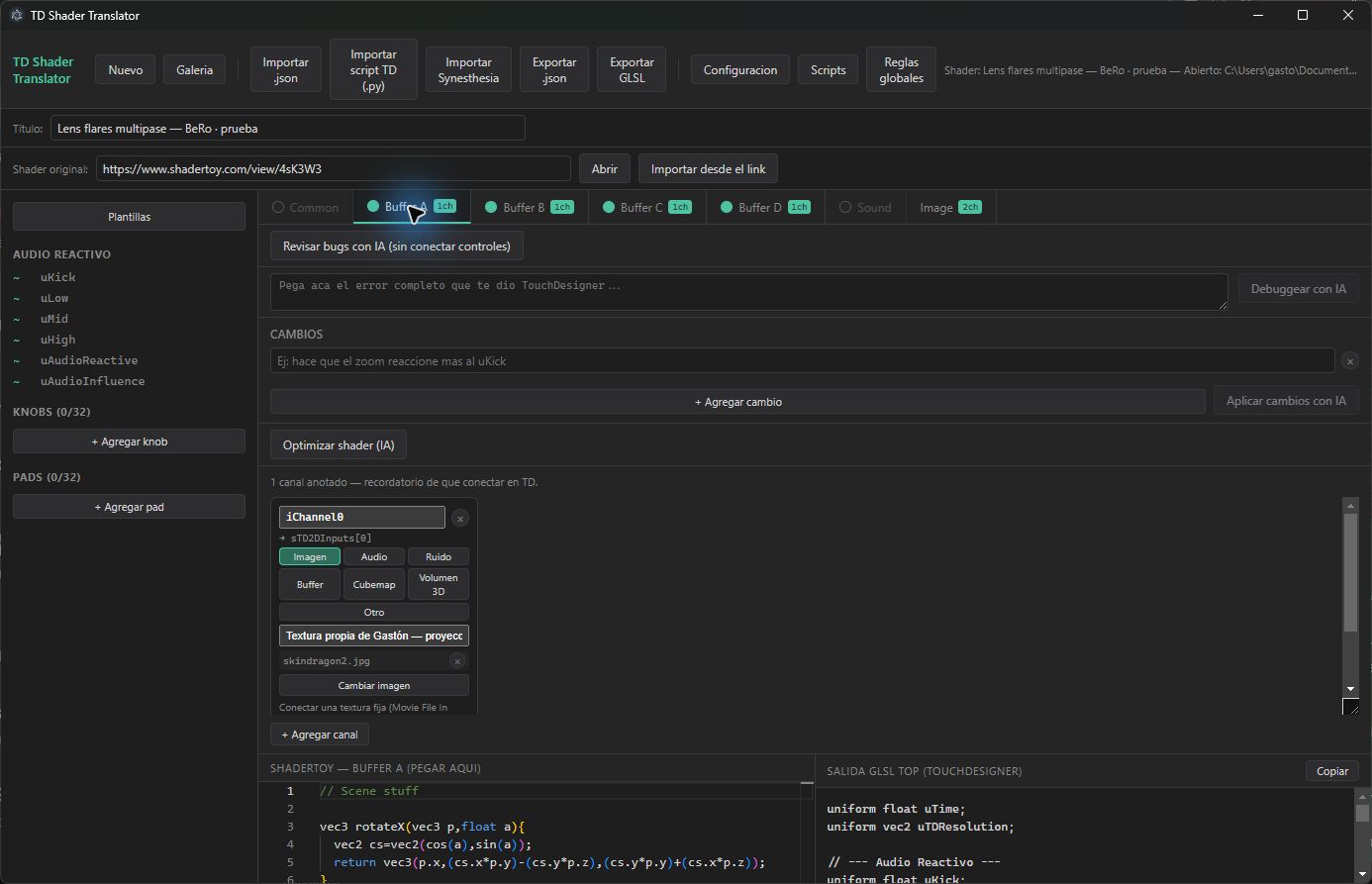Switch to the Common tab
Image resolution: width=1372 pixels, height=884 pixels.
306,207
